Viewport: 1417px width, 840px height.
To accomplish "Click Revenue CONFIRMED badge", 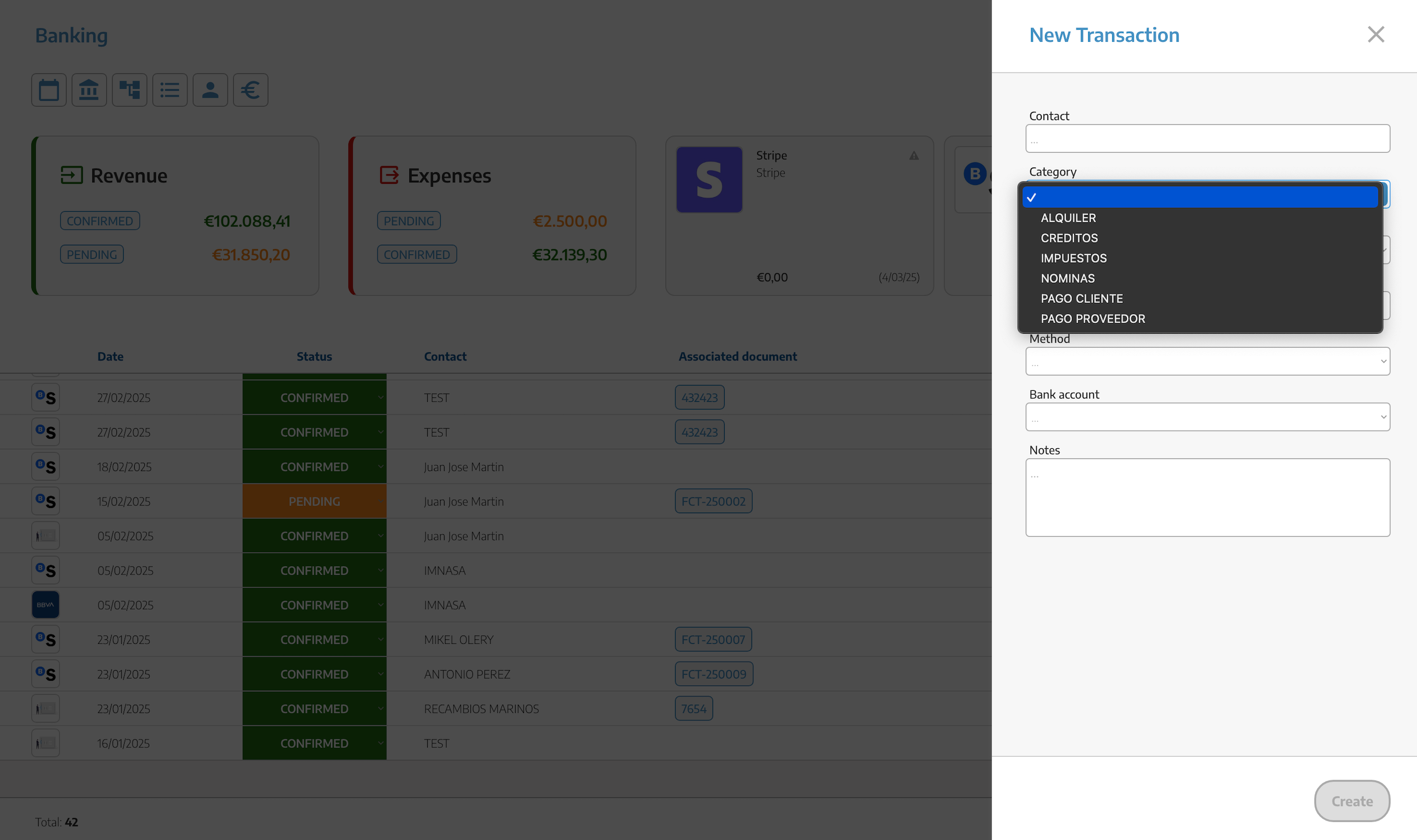I will click(x=100, y=221).
